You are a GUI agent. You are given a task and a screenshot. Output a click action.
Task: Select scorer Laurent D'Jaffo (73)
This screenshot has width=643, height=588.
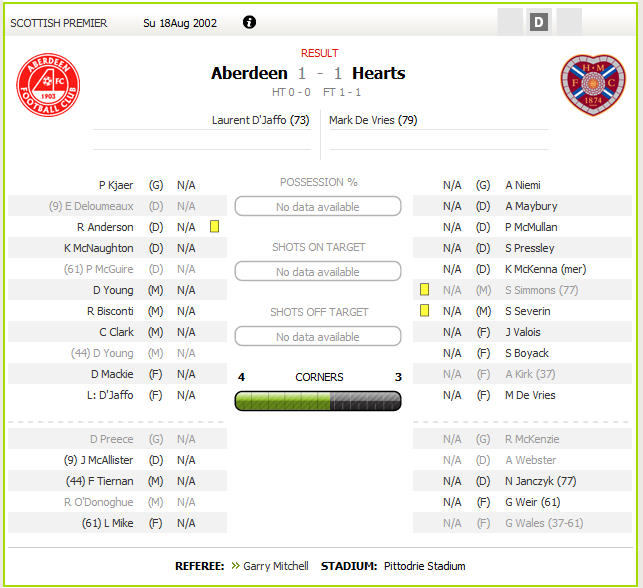click(260, 120)
